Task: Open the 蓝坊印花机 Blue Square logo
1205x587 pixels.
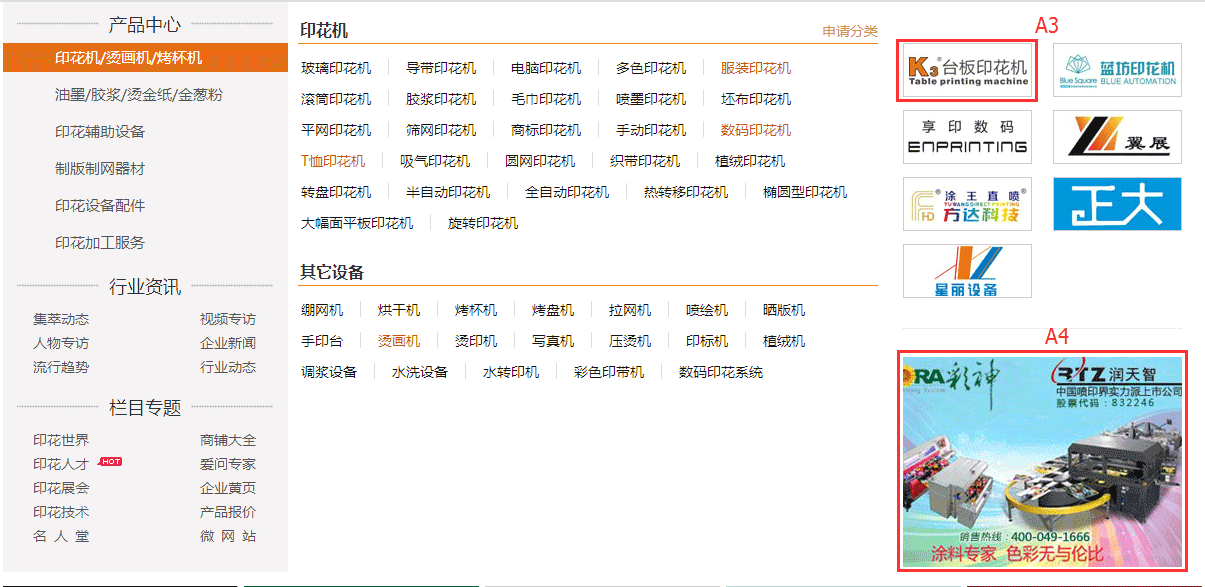Action: (x=1117, y=70)
